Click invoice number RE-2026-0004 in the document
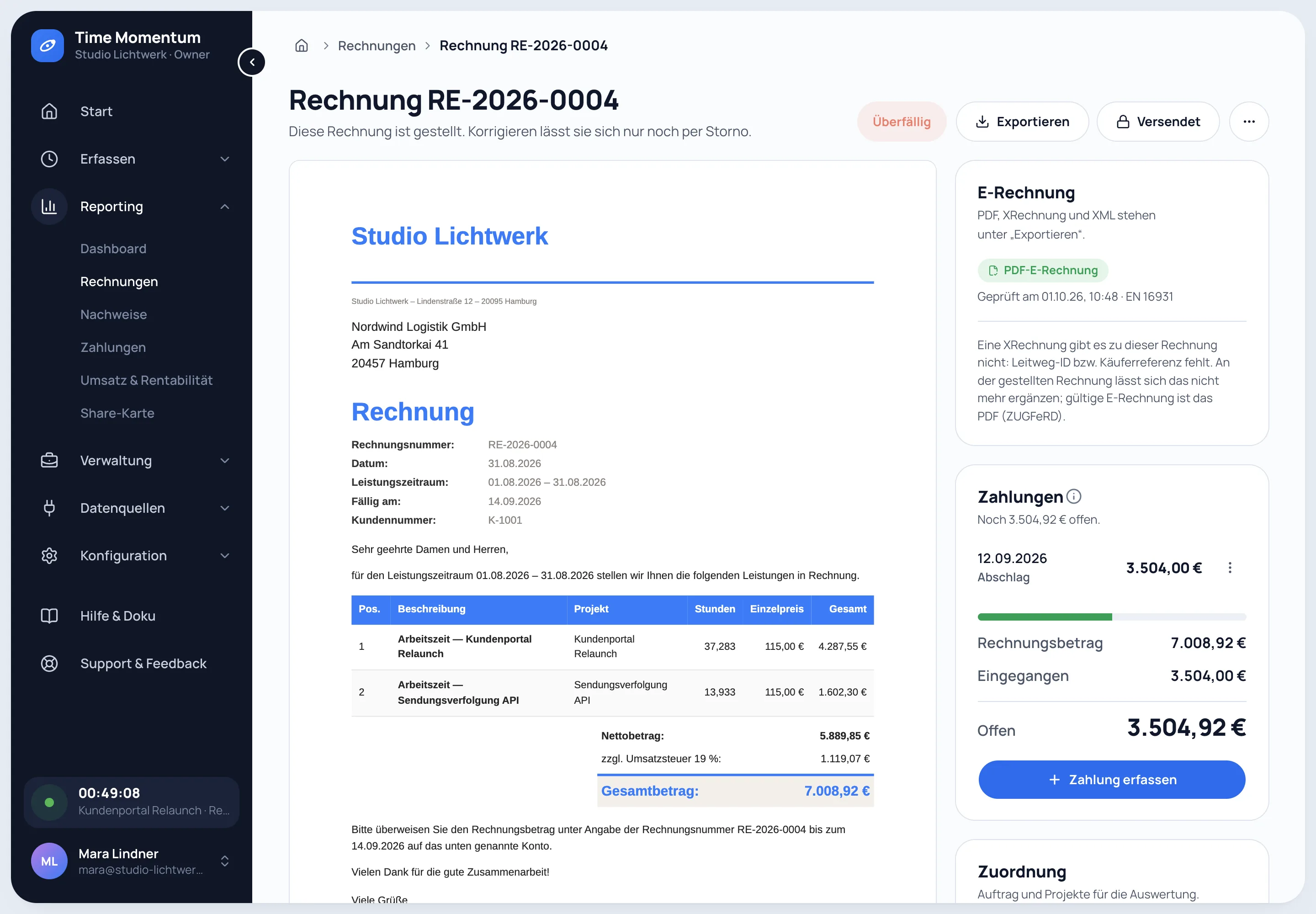Screen dimensions: 1316x914 (x=522, y=444)
